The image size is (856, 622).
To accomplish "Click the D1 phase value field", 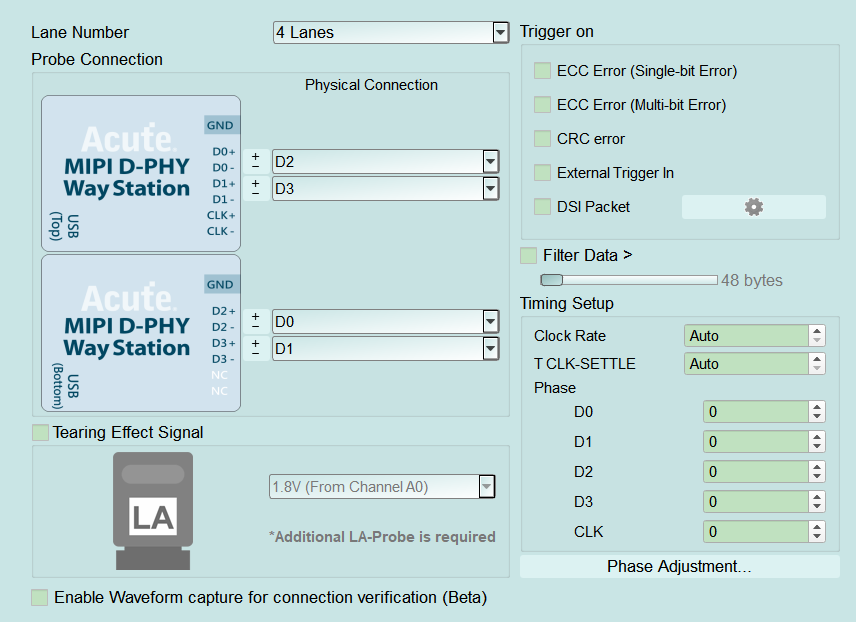I will 756,442.
